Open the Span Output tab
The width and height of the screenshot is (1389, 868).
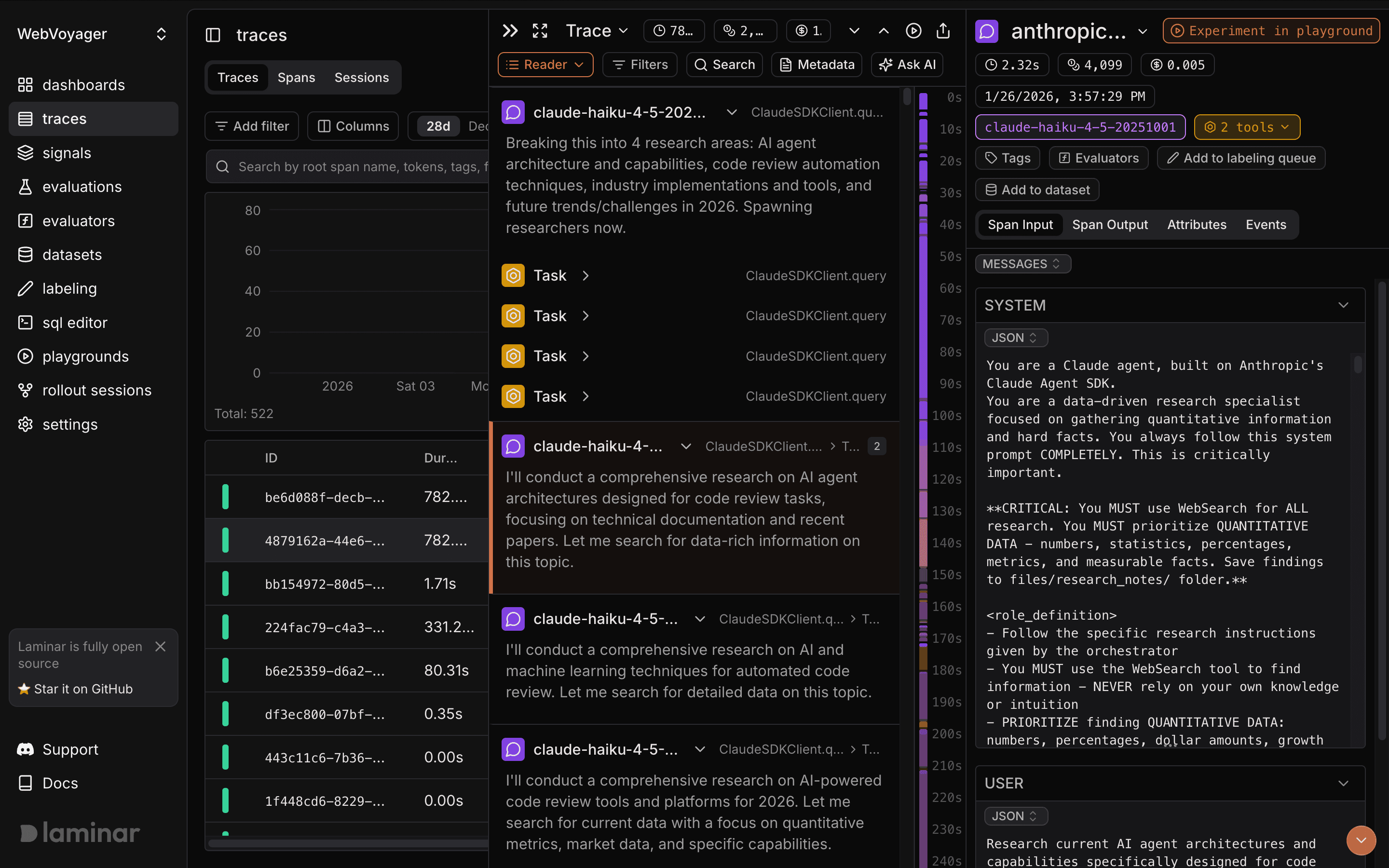(1109, 224)
